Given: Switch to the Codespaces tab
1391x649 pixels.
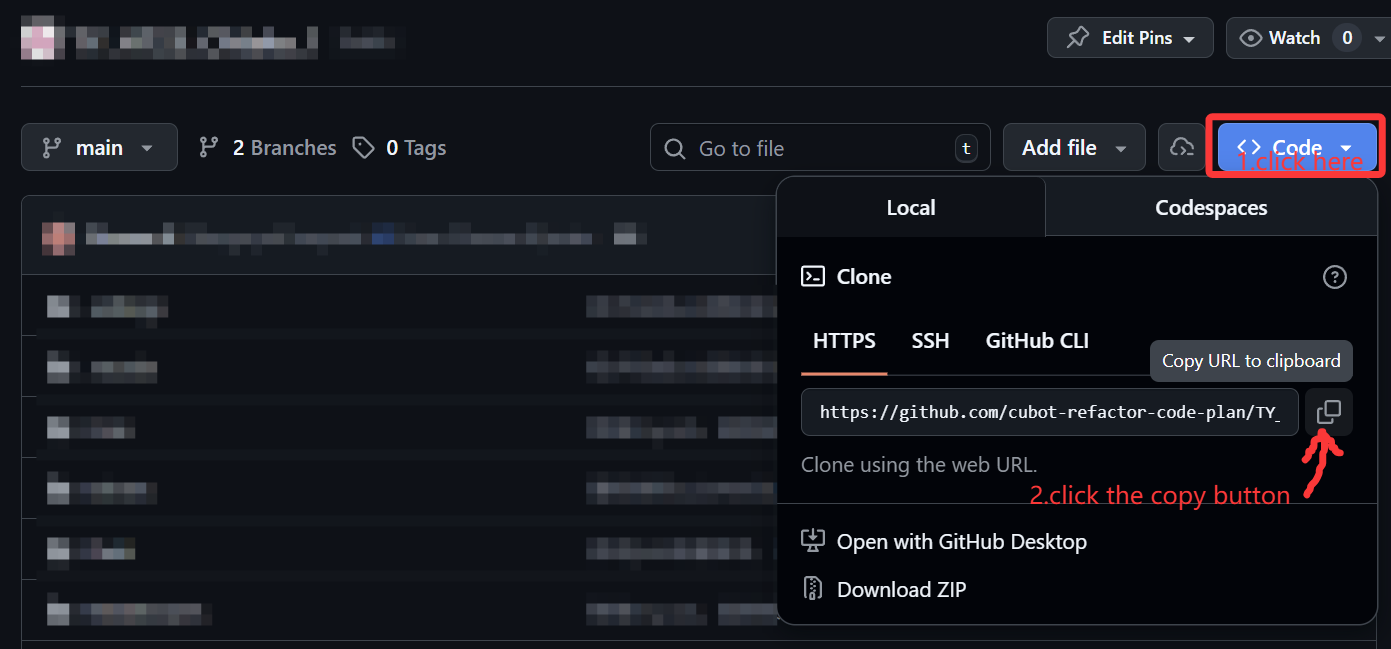Looking at the screenshot, I should pos(1210,208).
